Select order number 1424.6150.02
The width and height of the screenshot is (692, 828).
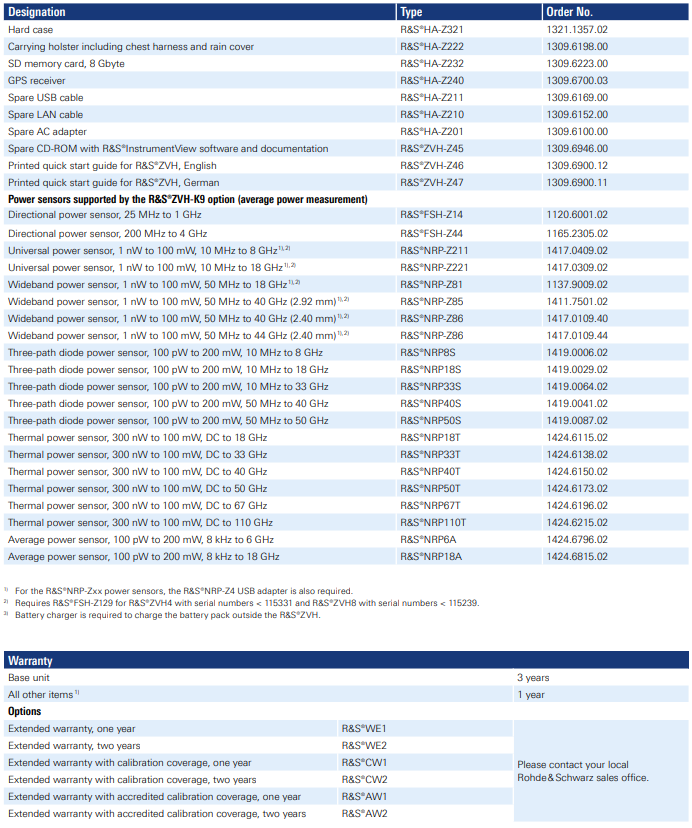click(x=577, y=472)
